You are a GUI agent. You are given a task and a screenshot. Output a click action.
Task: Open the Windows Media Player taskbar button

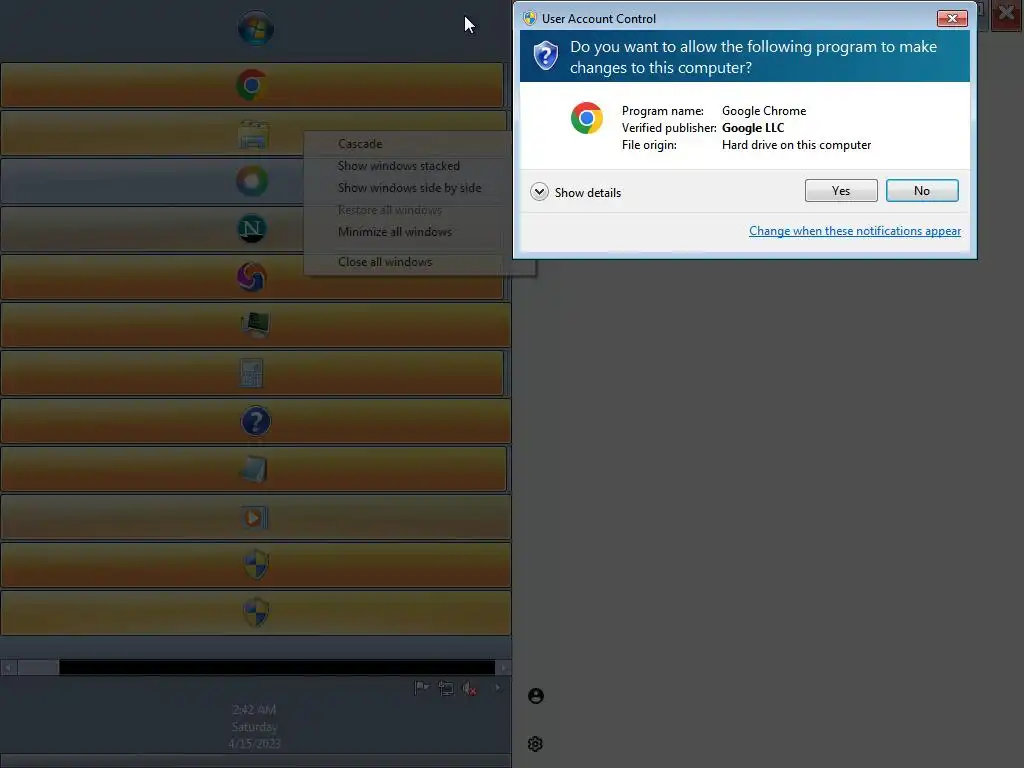point(255,517)
